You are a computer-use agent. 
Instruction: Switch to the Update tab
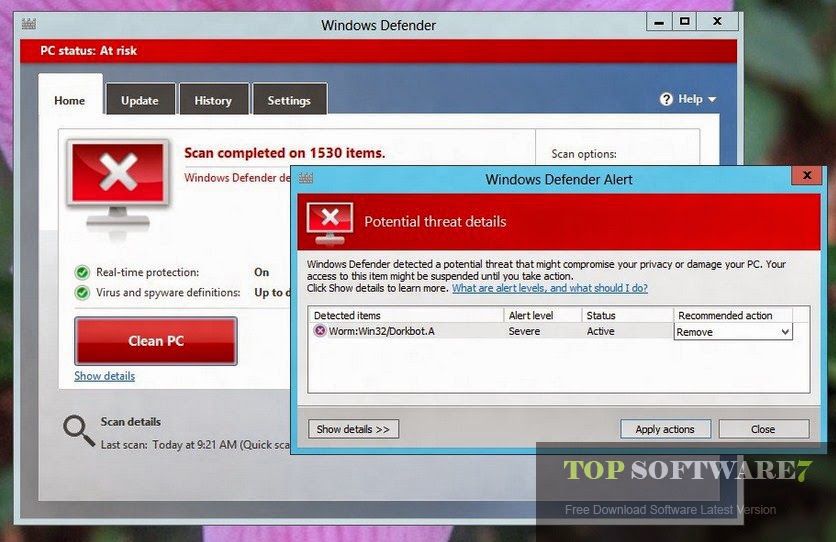pyautogui.click(x=140, y=100)
